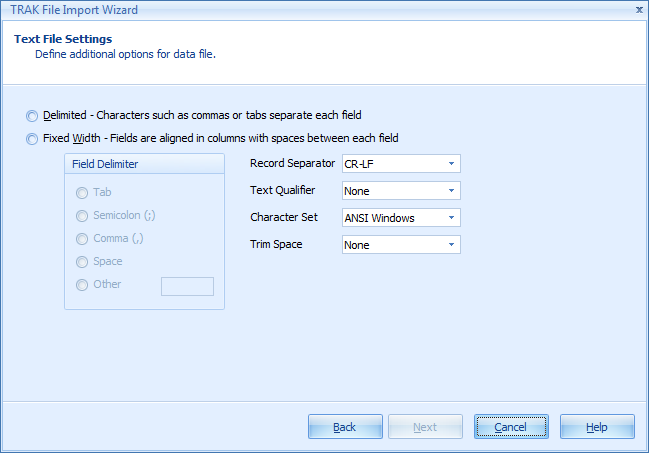Click the Field Delimiter group header
This screenshot has width=649, height=453.
point(105,164)
